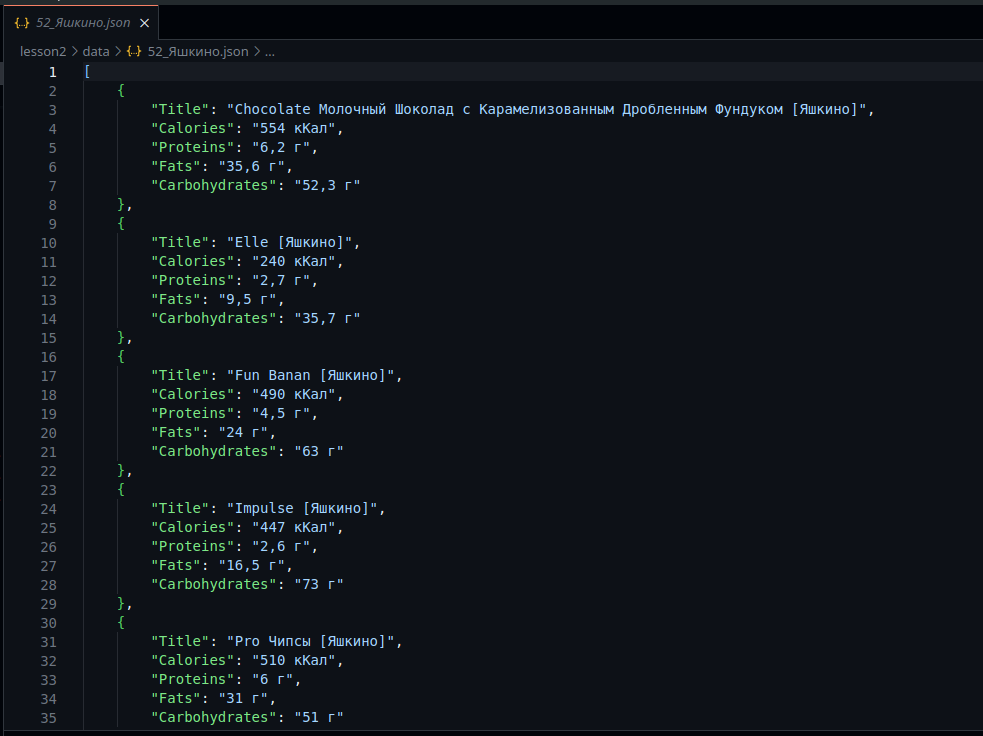Screen dimensions: 983x736
Task: Open the lesson2 breadcrumb folder
Action: [x=43, y=51]
